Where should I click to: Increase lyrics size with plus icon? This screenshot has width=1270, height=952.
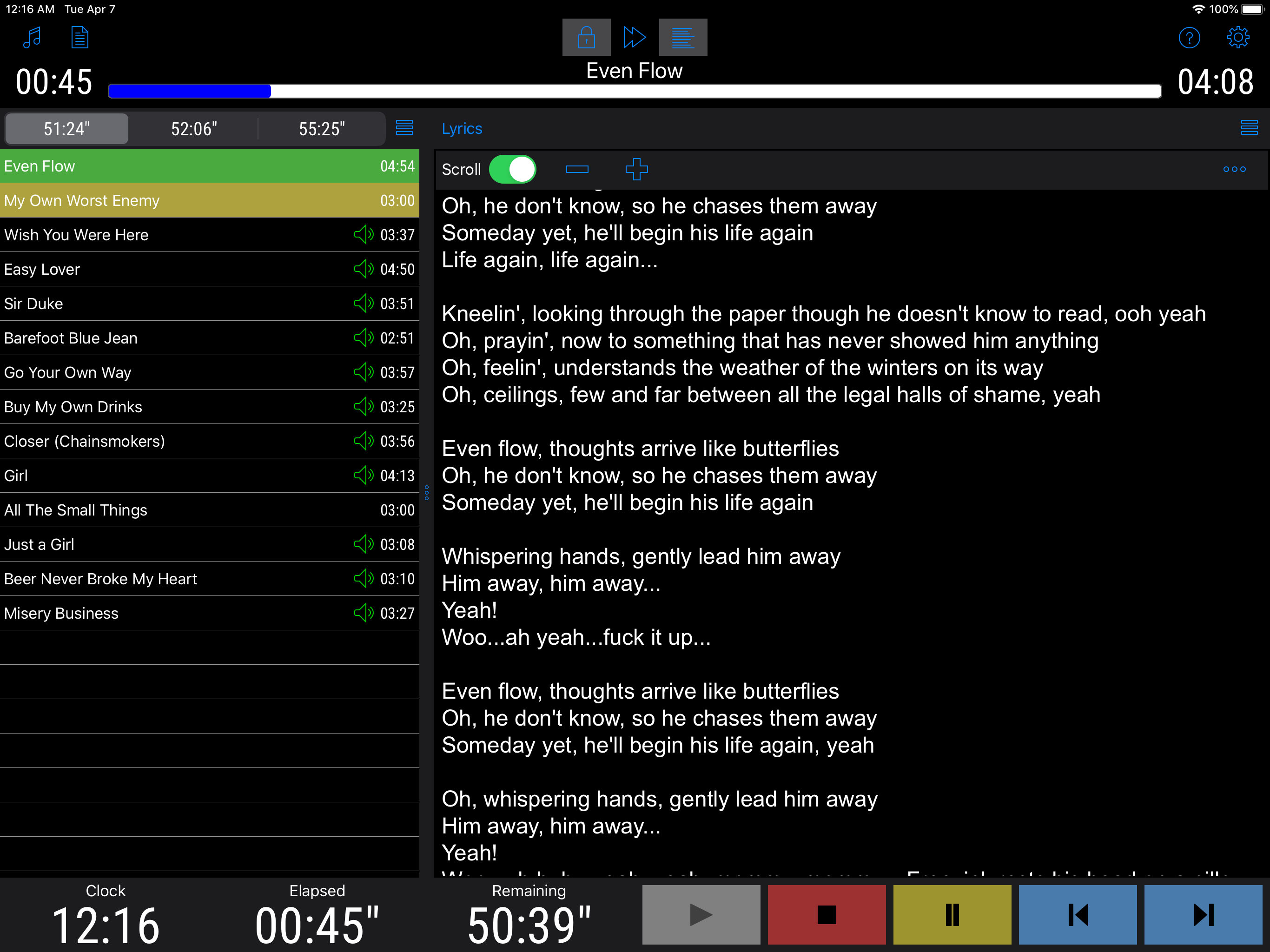point(636,169)
